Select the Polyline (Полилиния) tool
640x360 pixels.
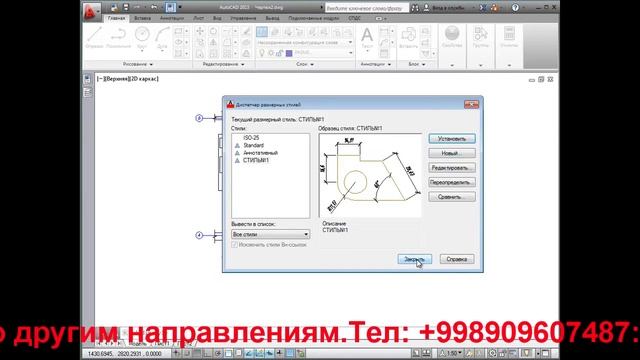pos(118,38)
